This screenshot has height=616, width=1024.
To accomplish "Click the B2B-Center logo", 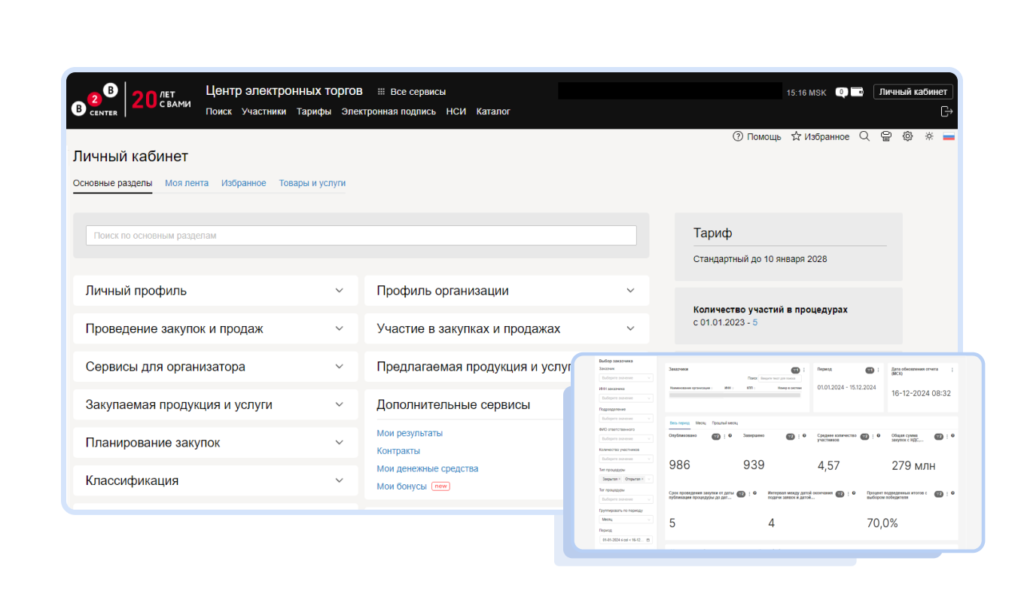I will coord(95,101).
